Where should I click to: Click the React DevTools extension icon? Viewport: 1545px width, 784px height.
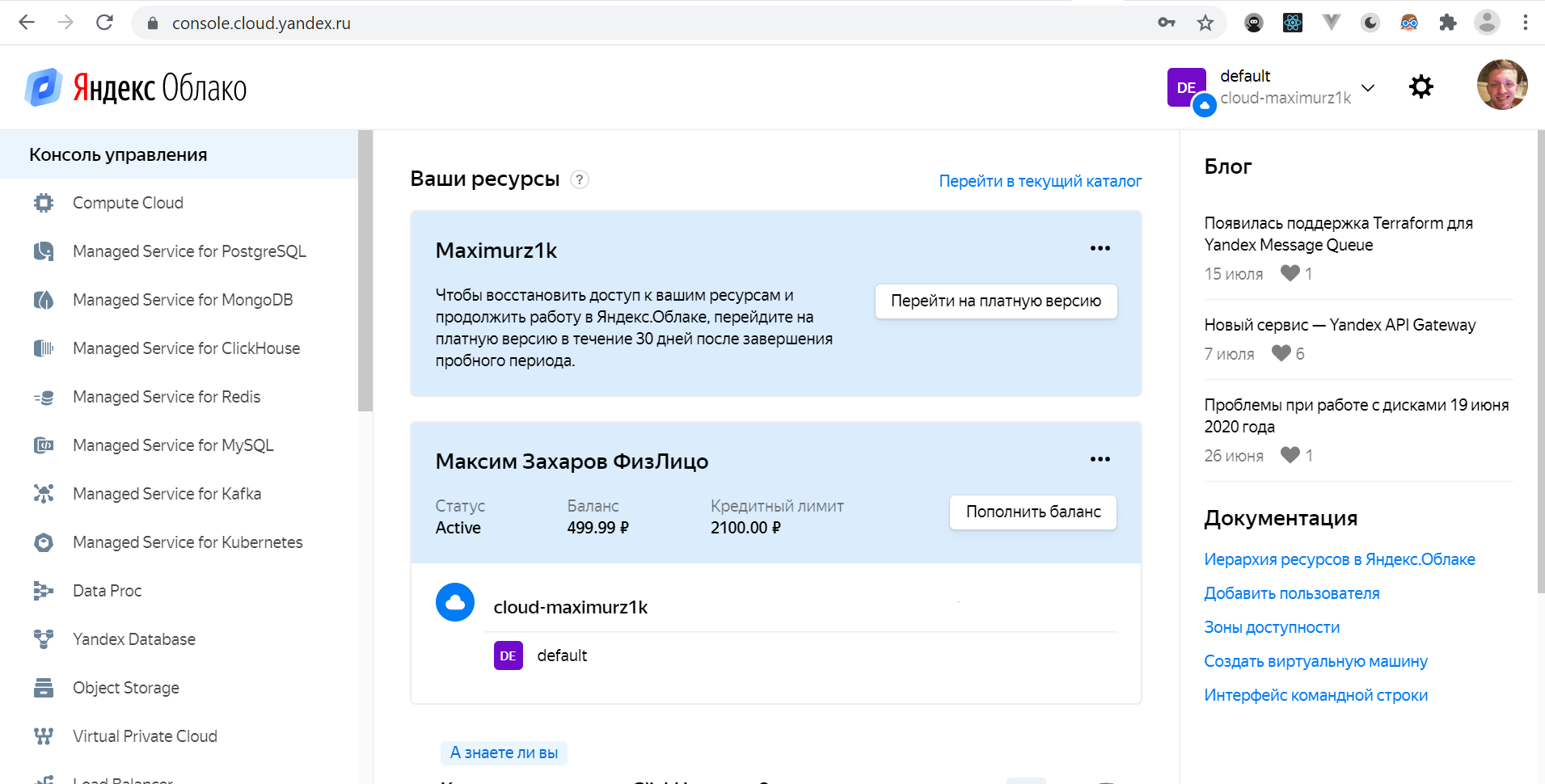(1293, 23)
